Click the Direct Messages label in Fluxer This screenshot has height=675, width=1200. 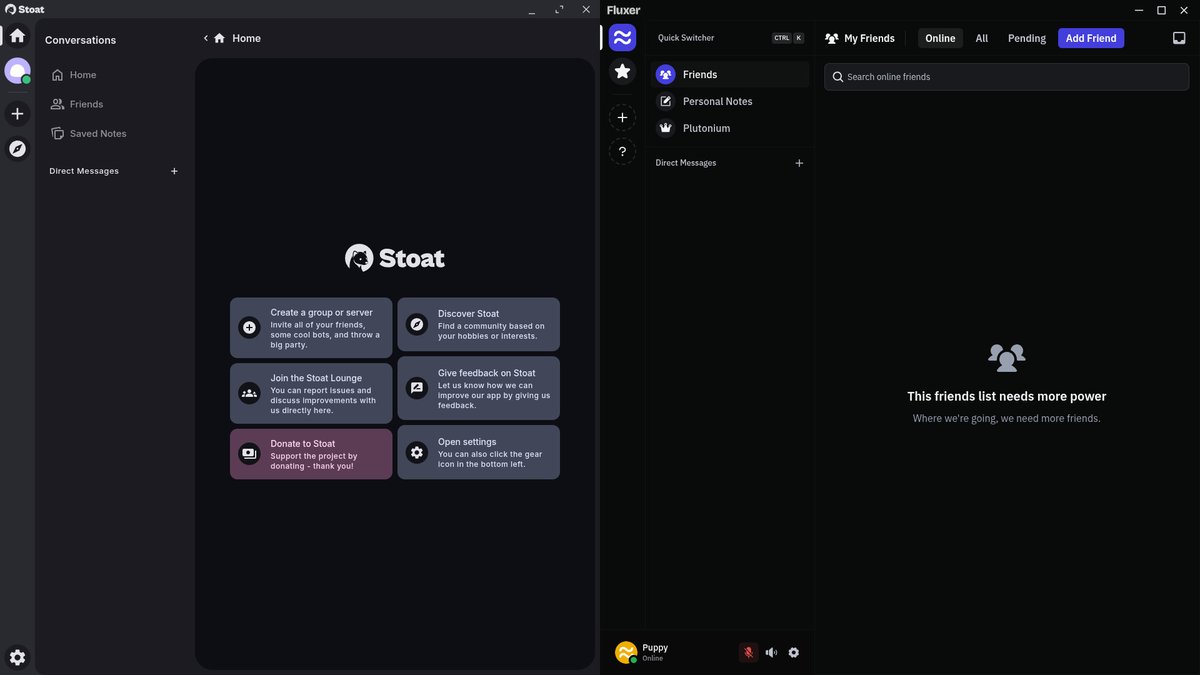coord(686,163)
